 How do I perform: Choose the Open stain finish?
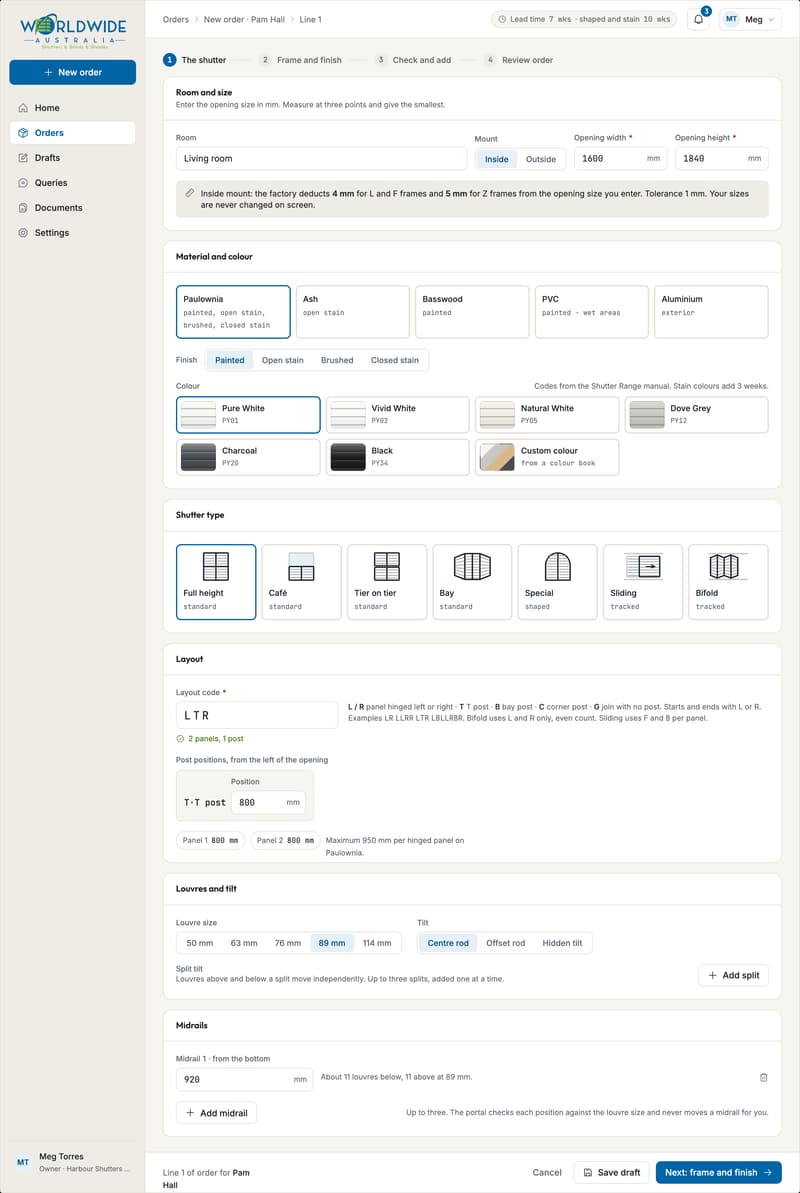[x=282, y=360]
